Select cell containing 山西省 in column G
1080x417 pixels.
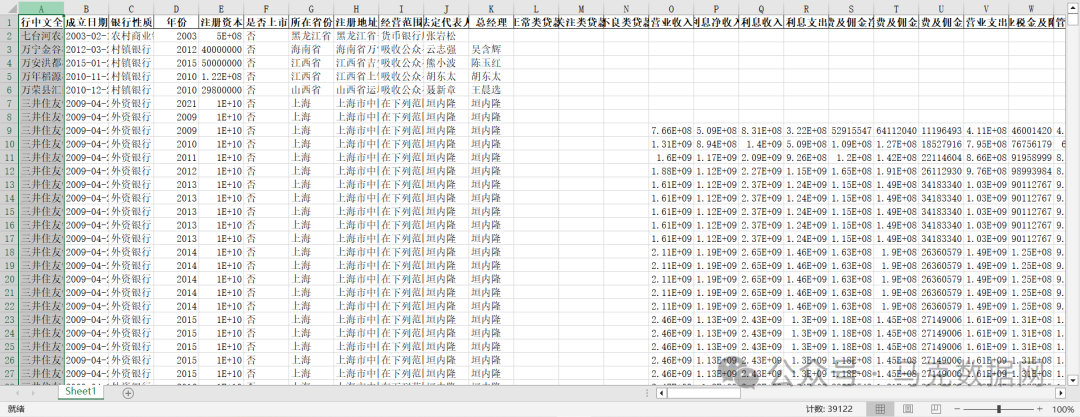[311, 90]
